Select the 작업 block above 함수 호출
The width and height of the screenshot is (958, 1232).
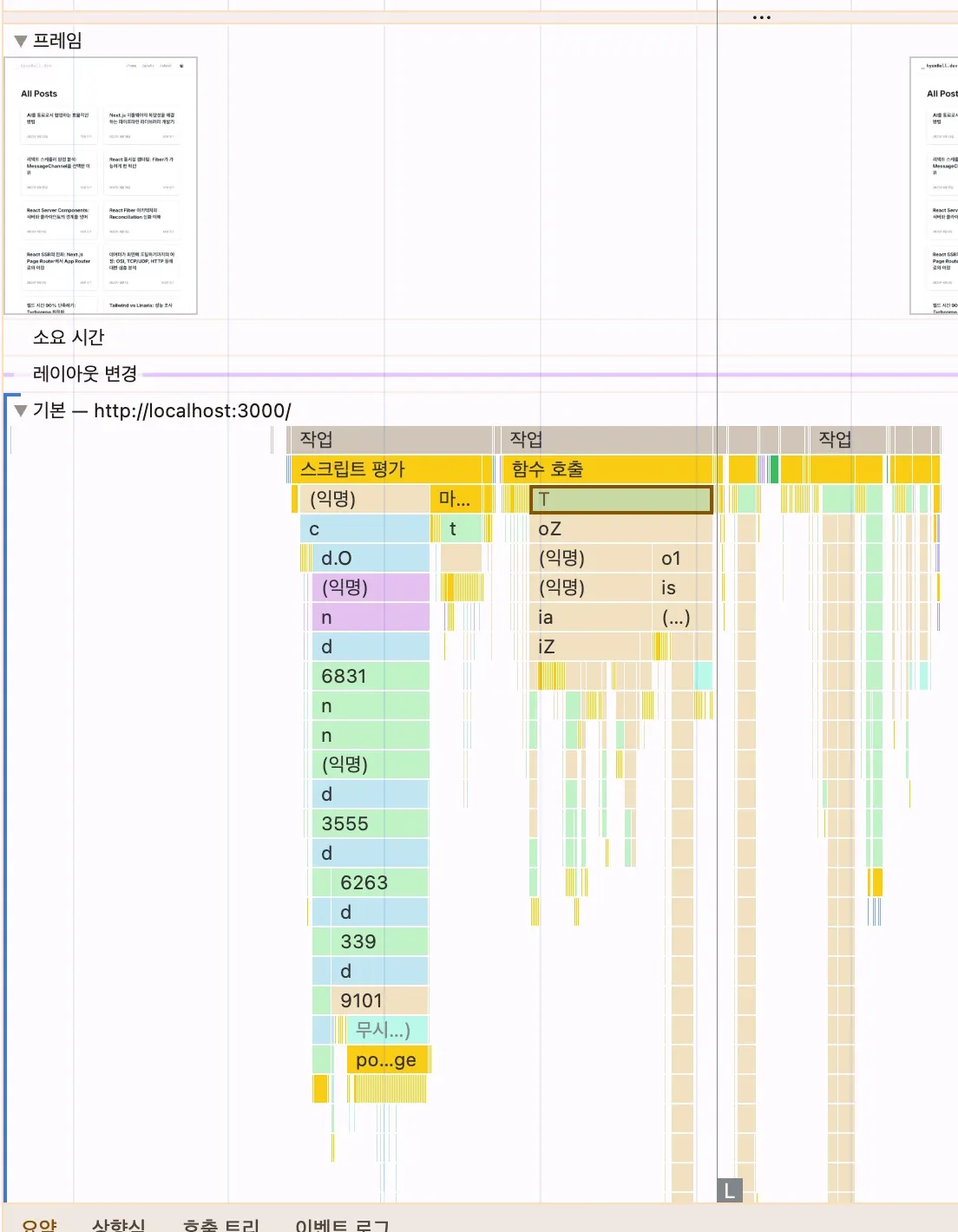(607, 439)
